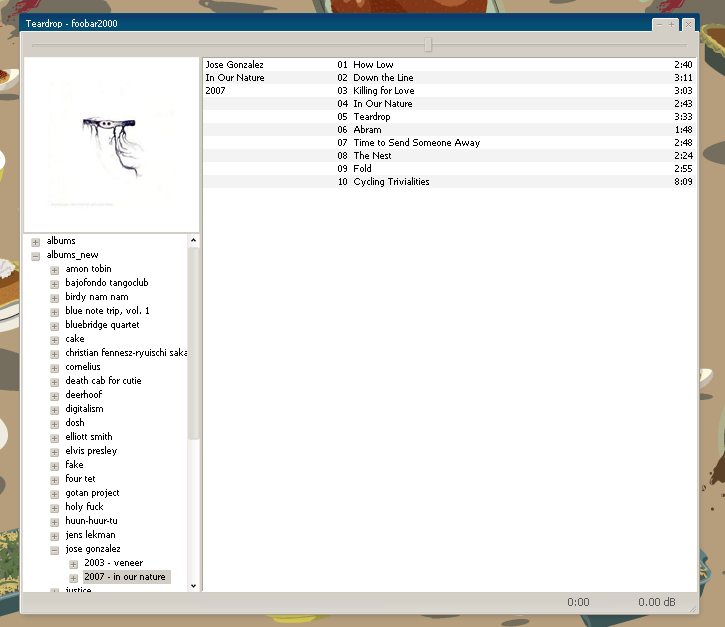This screenshot has height=627, width=725.
Task: Expand the jens lekman node
Action: 55,536
